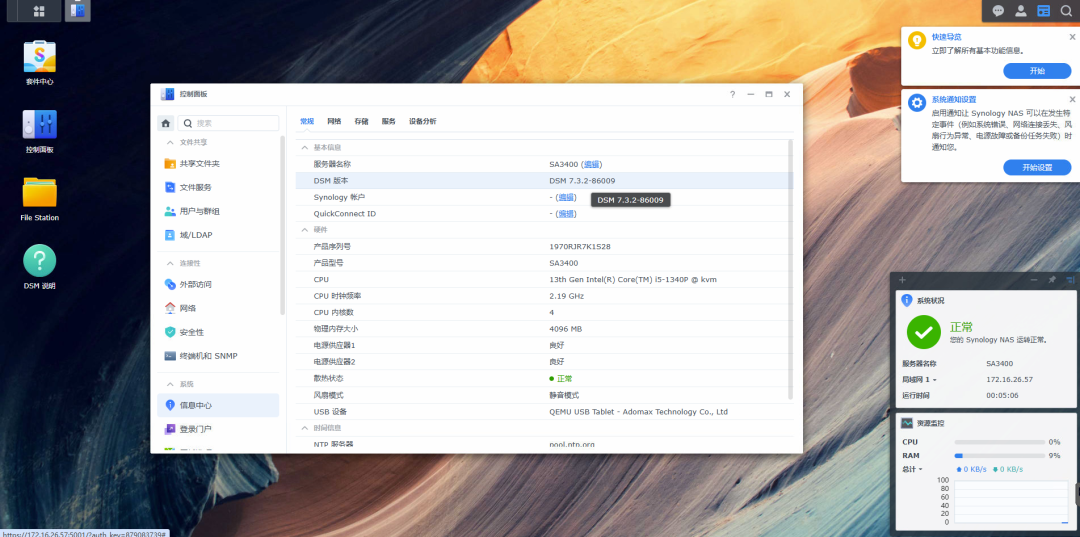Viewport: 1080px width, 537px height.
Task: Pin the widget panel with pushpin icon
Action: click(1052, 280)
